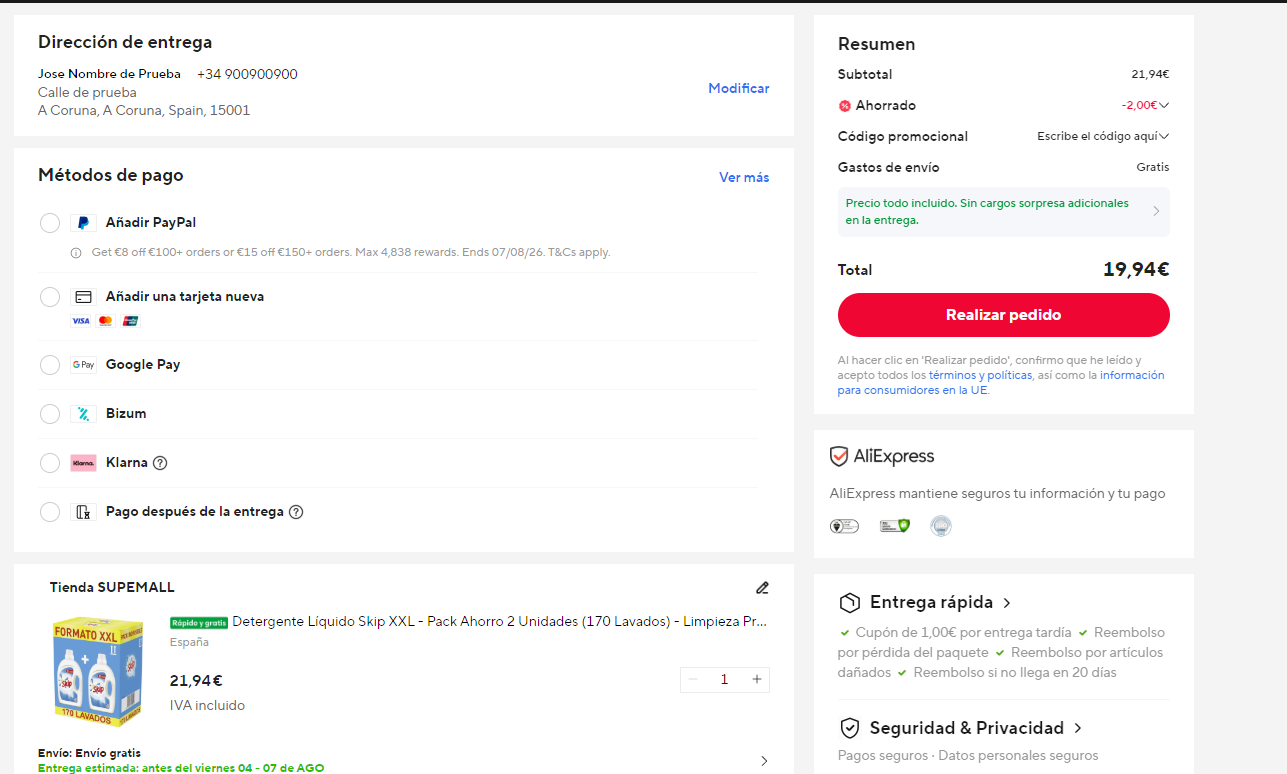This screenshot has height=774, width=1287.
Task: Click the Realizar pedido button
Action: 1004,315
